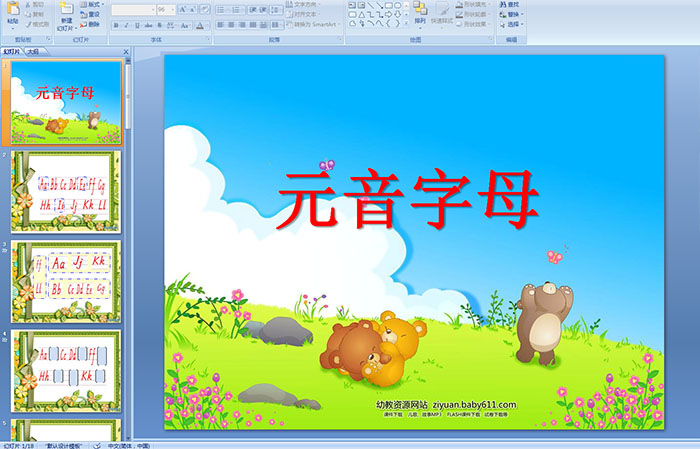Select the Right Arrow shape in gallery

pos(388,15)
